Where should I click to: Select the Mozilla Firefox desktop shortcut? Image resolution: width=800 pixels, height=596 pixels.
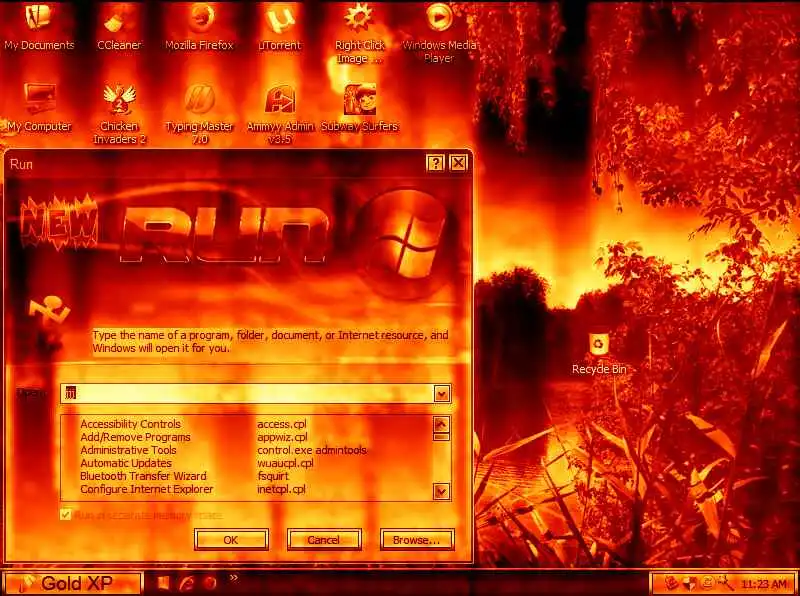coord(199,28)
